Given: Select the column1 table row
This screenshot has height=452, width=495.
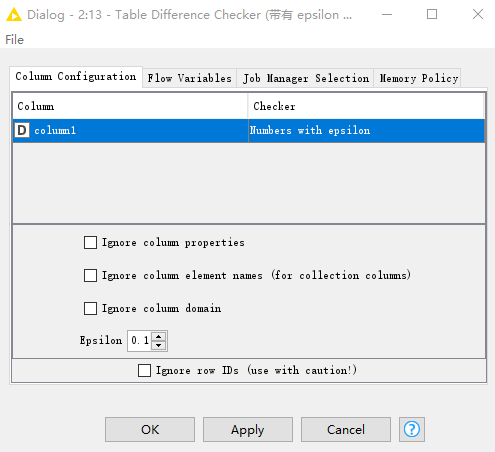Looking at the screenshot, I should 249,131.
